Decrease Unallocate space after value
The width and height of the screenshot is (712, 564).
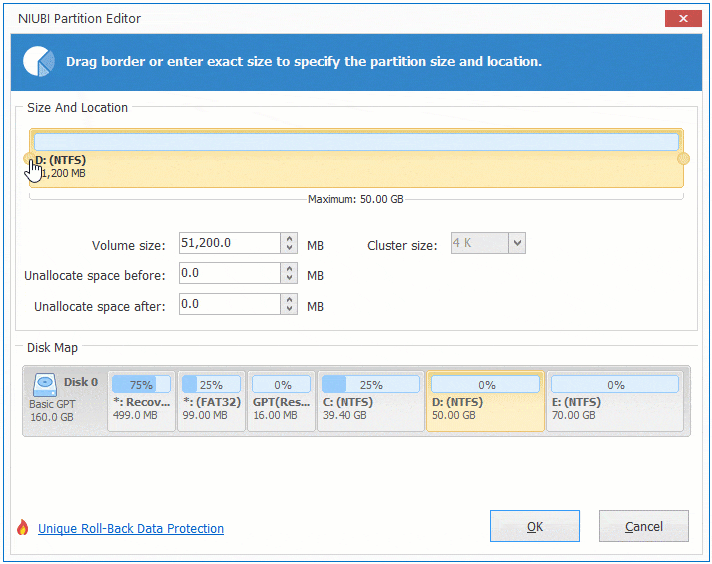point(289,309)
